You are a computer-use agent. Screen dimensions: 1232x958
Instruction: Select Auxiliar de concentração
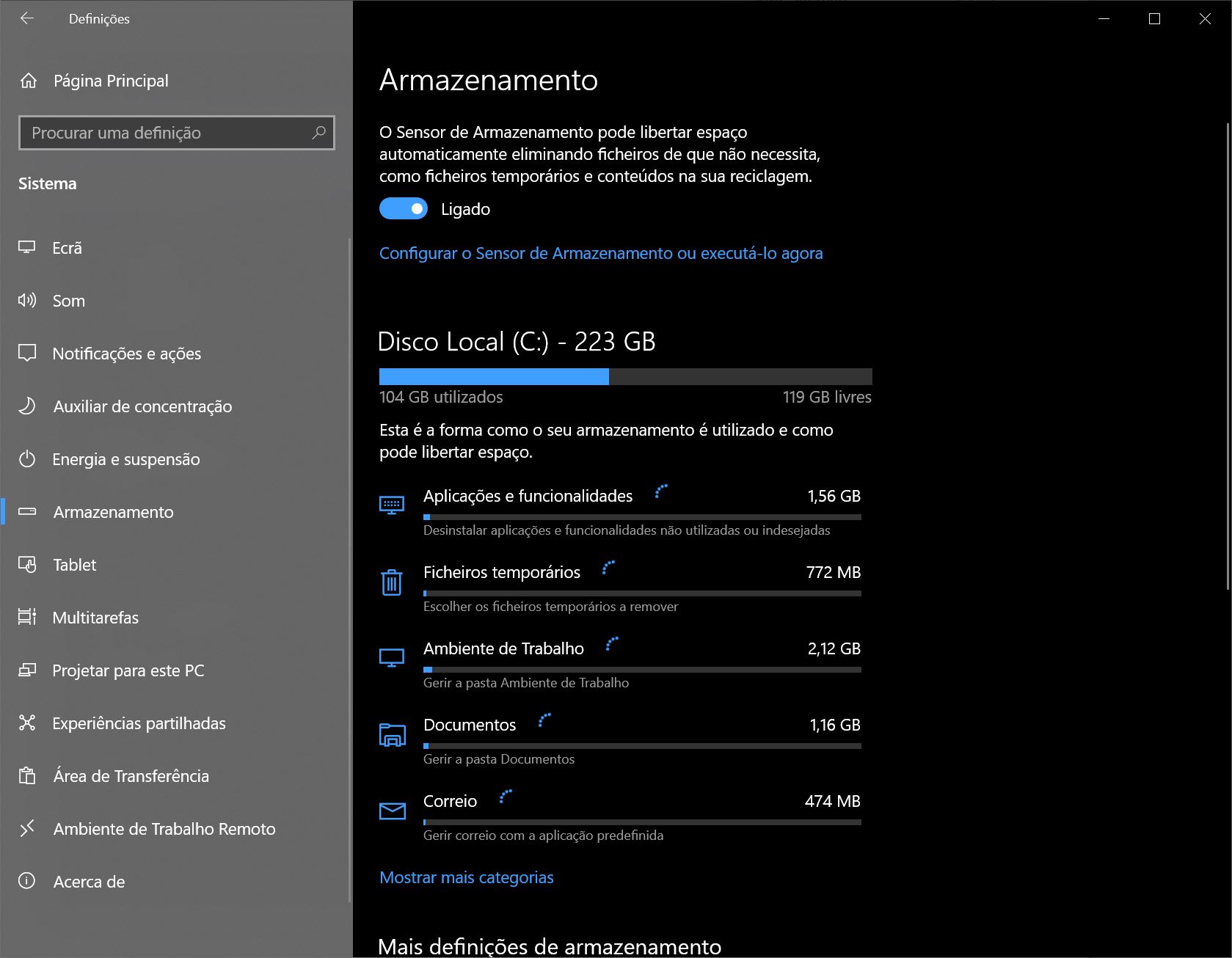point(176,406)
